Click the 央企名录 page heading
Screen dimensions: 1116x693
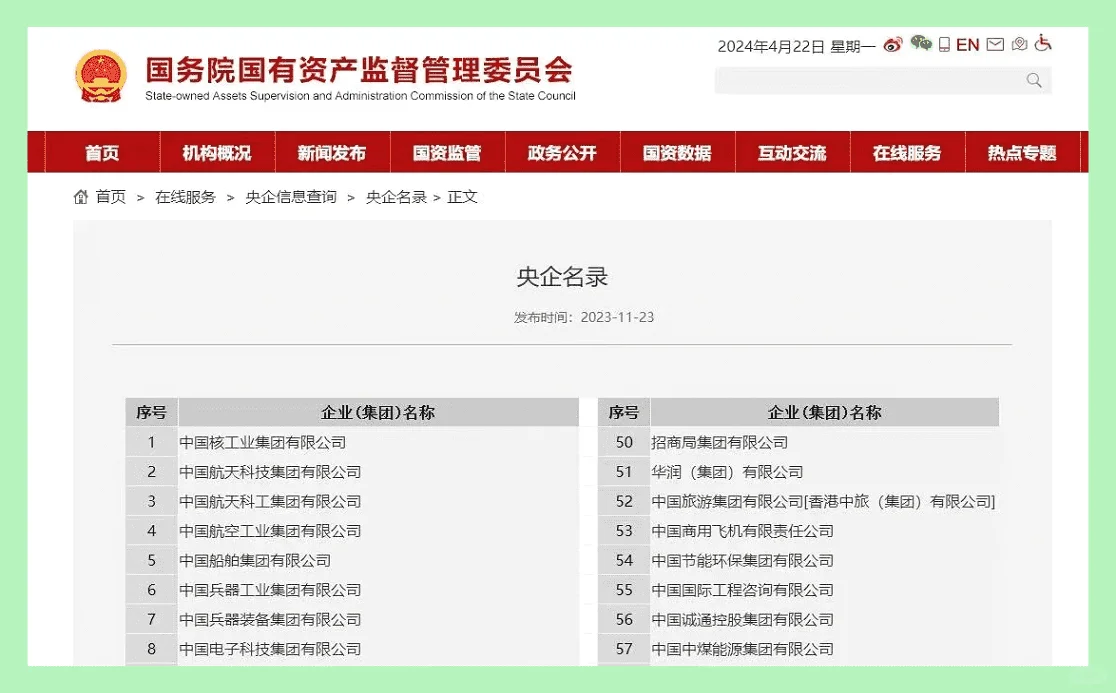(x=562, y=277)
